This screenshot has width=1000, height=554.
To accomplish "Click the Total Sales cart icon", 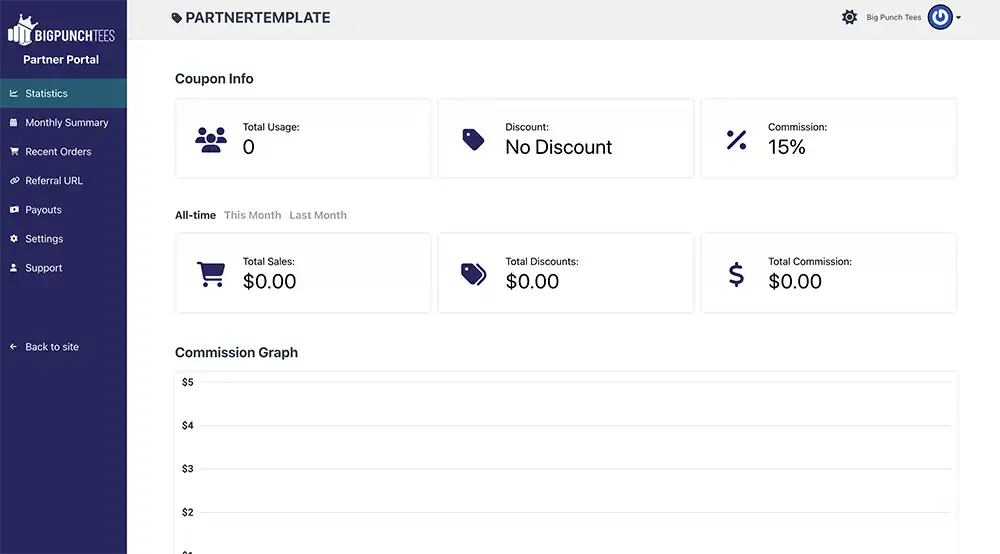I will click(211, 274).
